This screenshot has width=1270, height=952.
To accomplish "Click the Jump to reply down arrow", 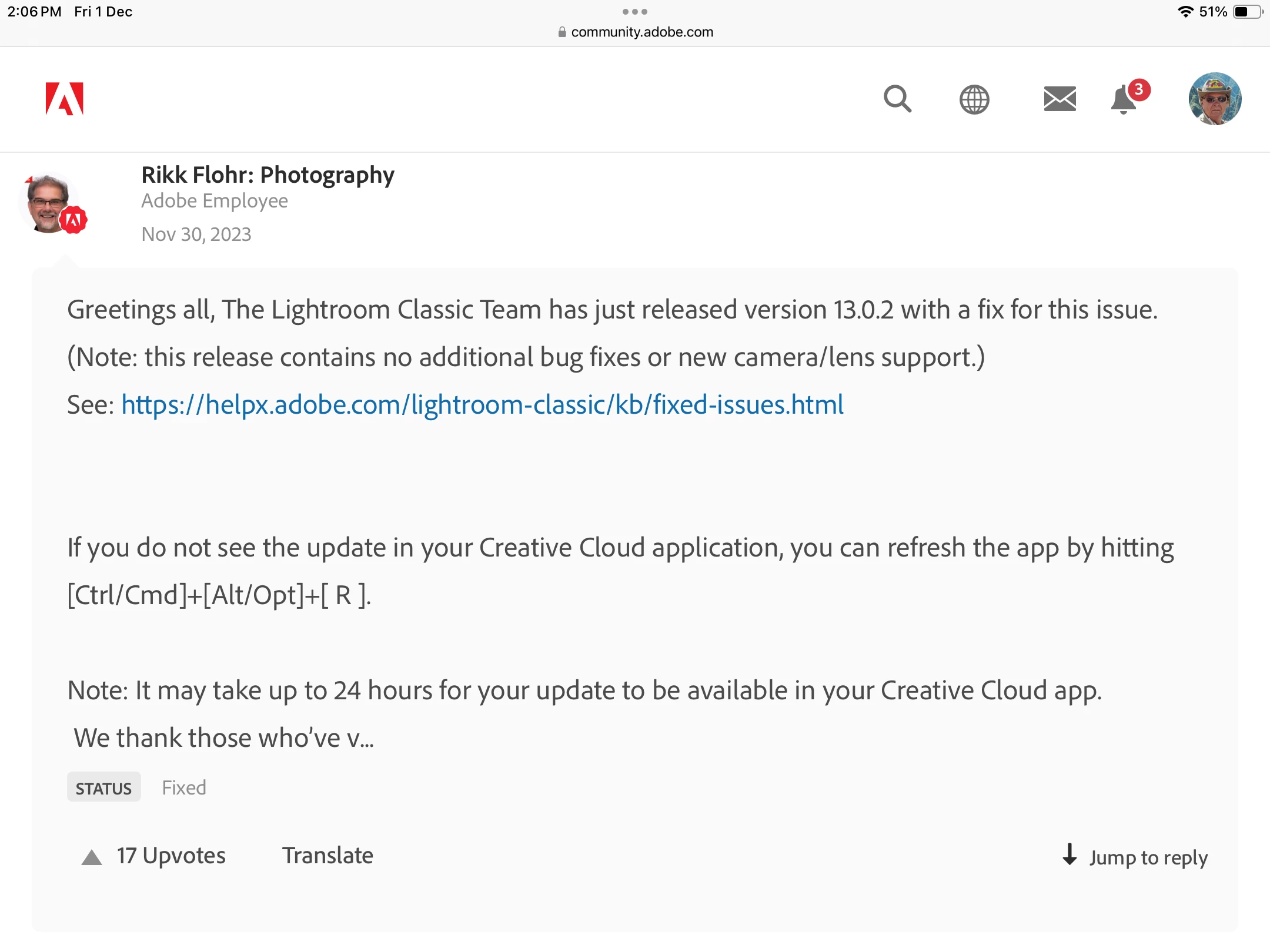I will (1070, 854).
